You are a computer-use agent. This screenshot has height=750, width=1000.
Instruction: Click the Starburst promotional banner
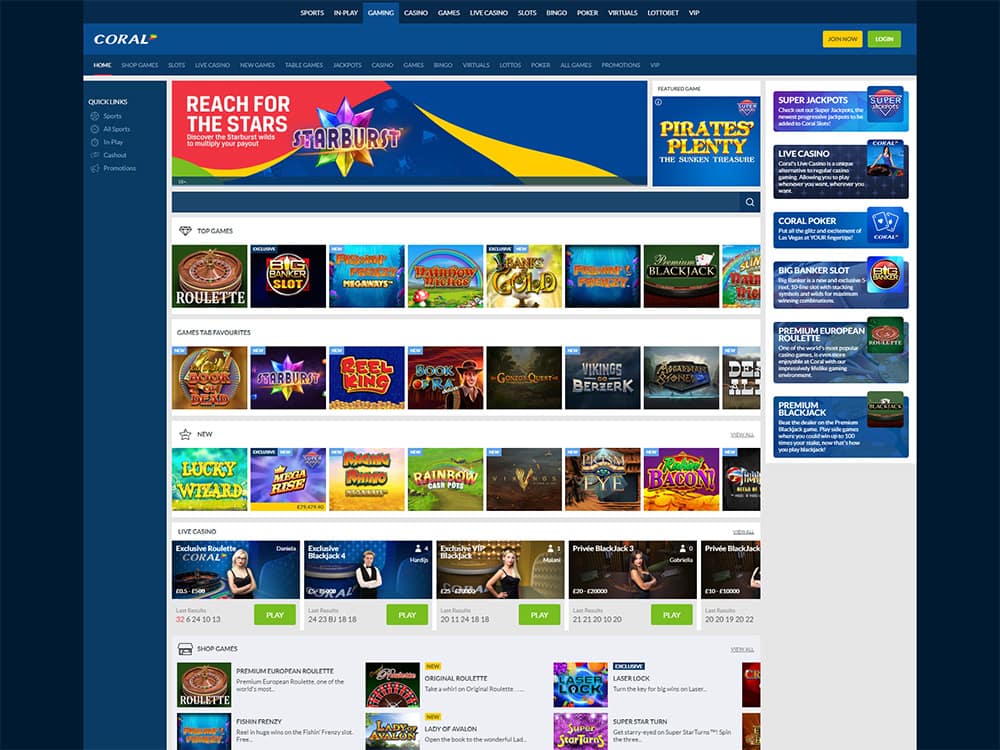409,133
